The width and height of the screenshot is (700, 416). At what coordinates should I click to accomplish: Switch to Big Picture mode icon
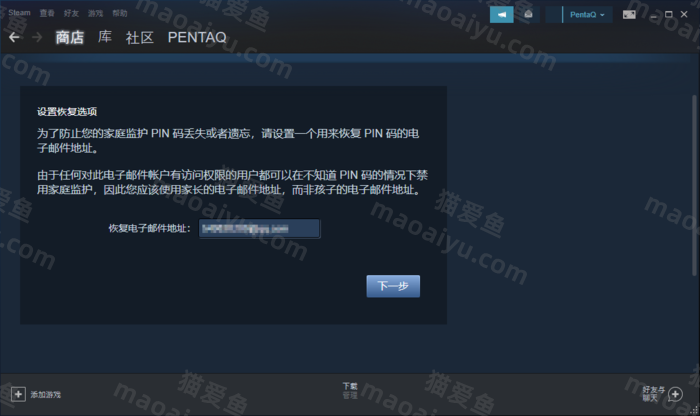(629, 15)
